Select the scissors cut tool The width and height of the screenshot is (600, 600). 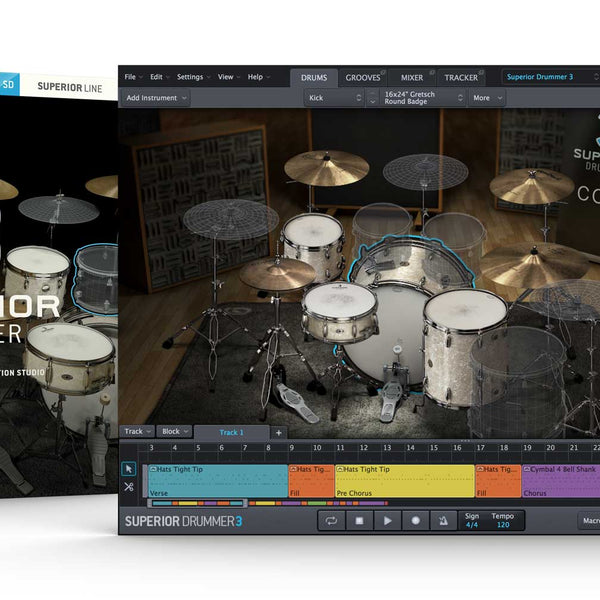click(x=129, y=487)
